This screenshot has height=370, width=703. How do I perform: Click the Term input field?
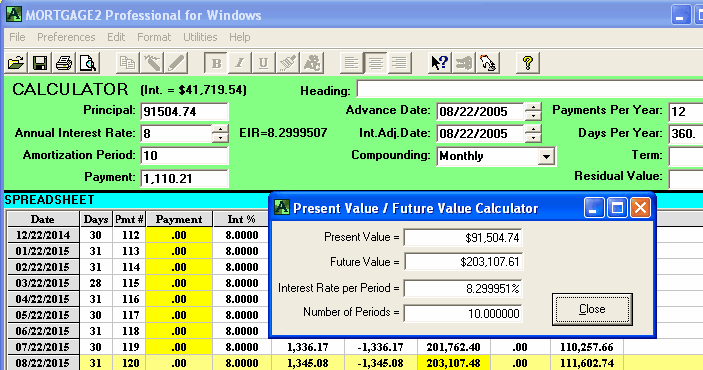point(686,156)
